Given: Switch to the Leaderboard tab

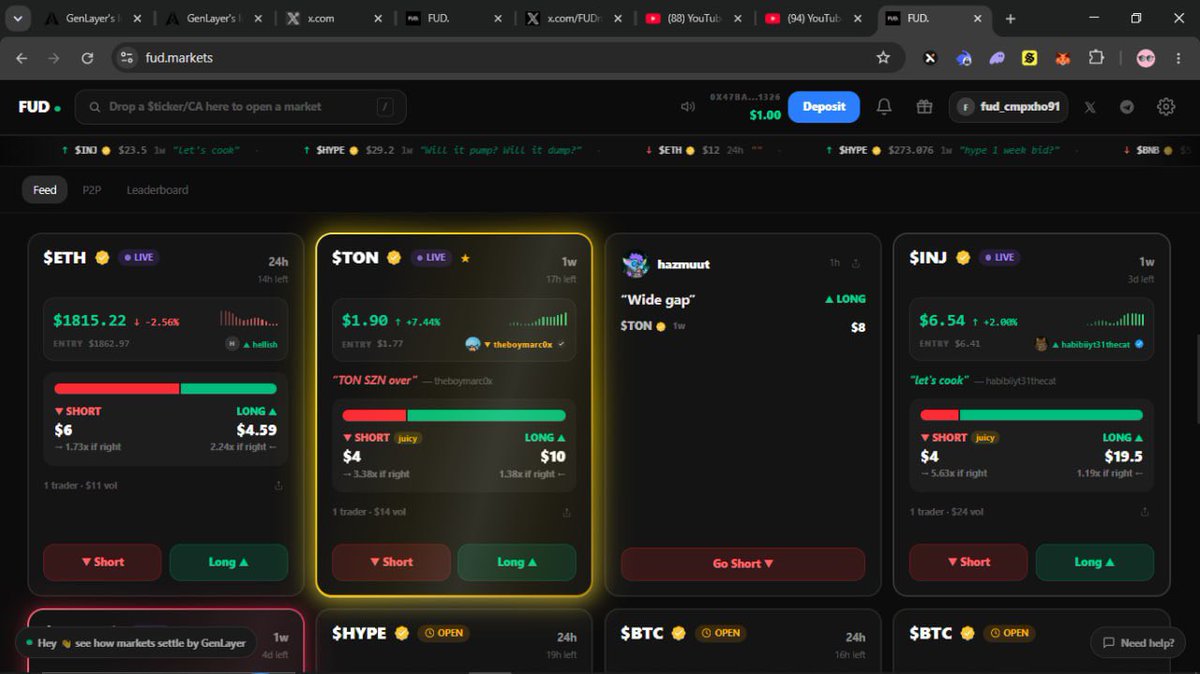Looking at the screenshot, I should pos(157,190).
